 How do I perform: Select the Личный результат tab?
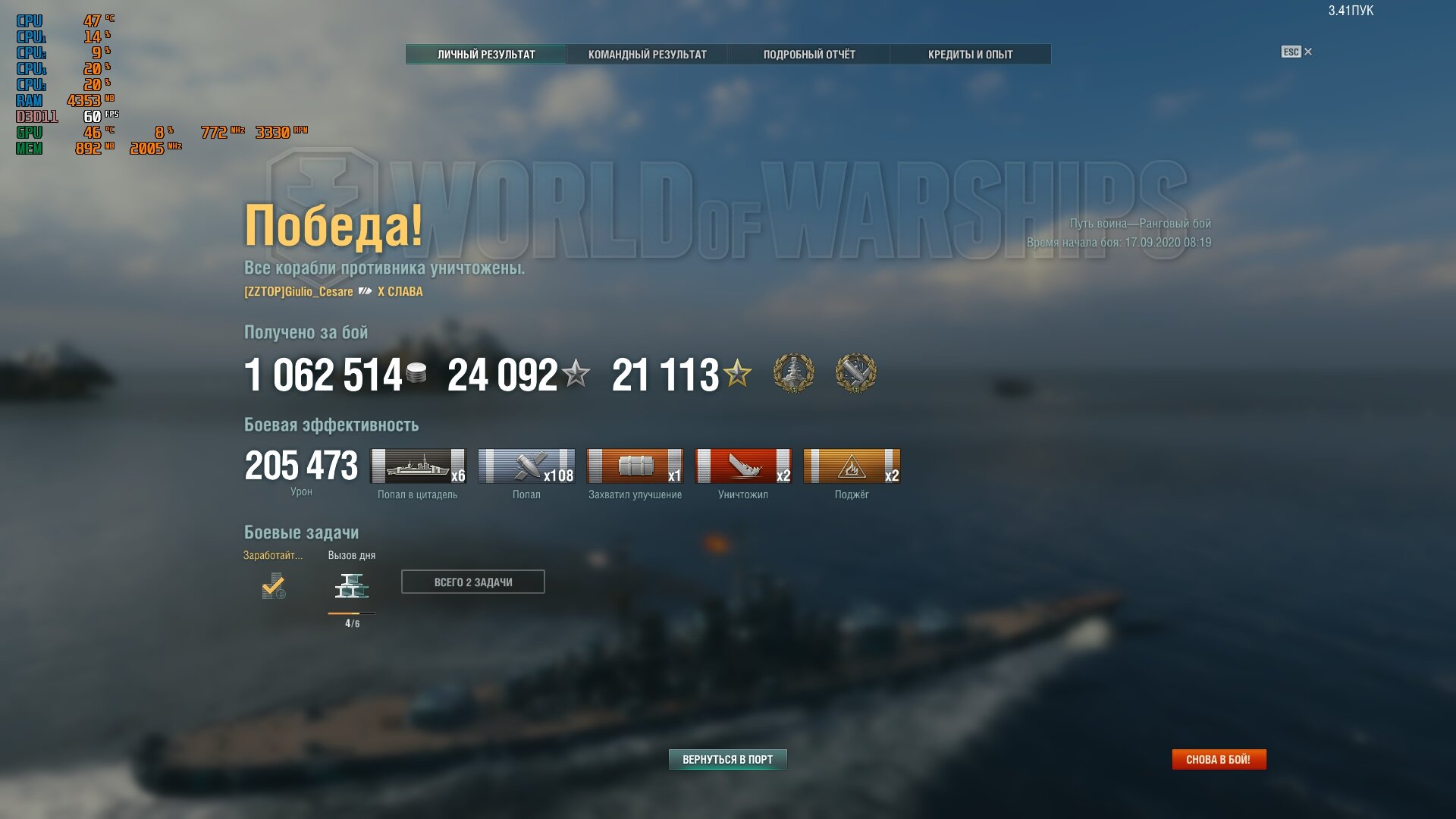tap(486, 55)
